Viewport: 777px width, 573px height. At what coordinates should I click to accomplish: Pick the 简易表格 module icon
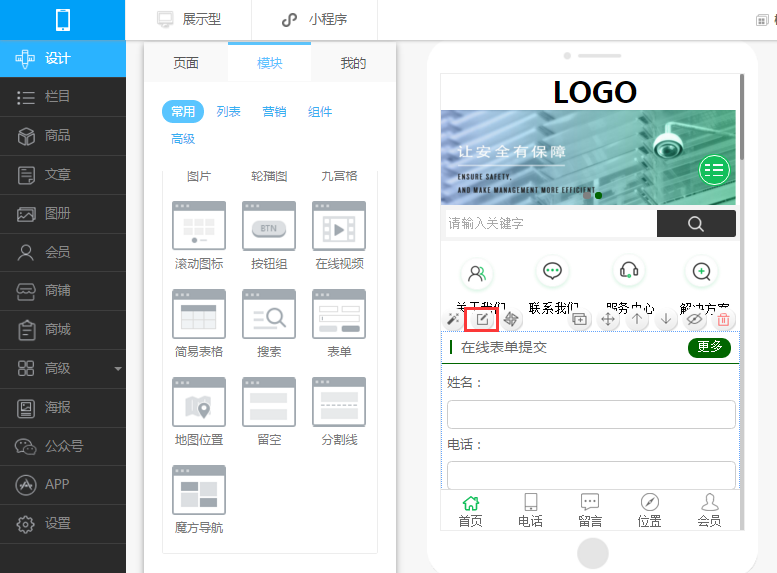tap(199, 314)
